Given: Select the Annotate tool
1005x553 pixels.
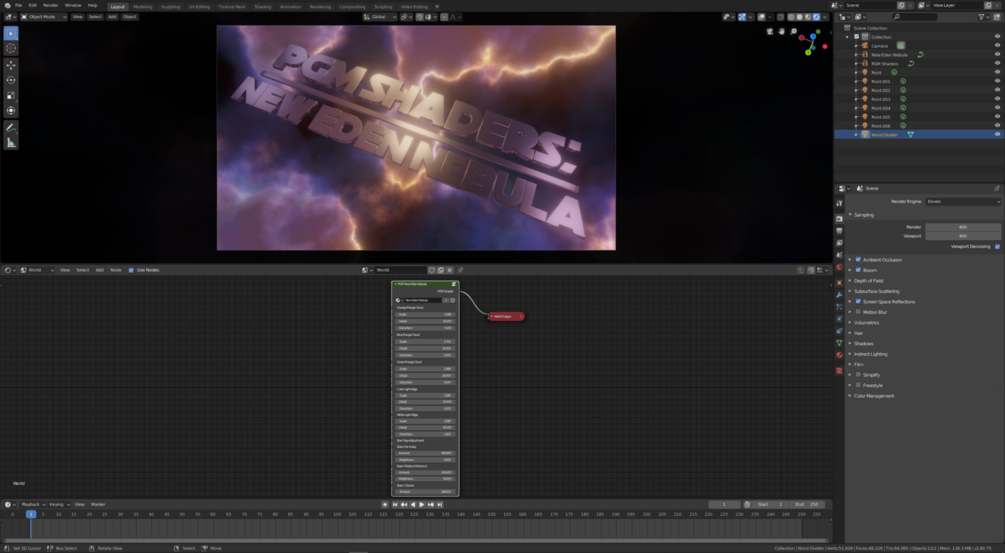Looking at the screenshot, I should [x=11, y=128].
